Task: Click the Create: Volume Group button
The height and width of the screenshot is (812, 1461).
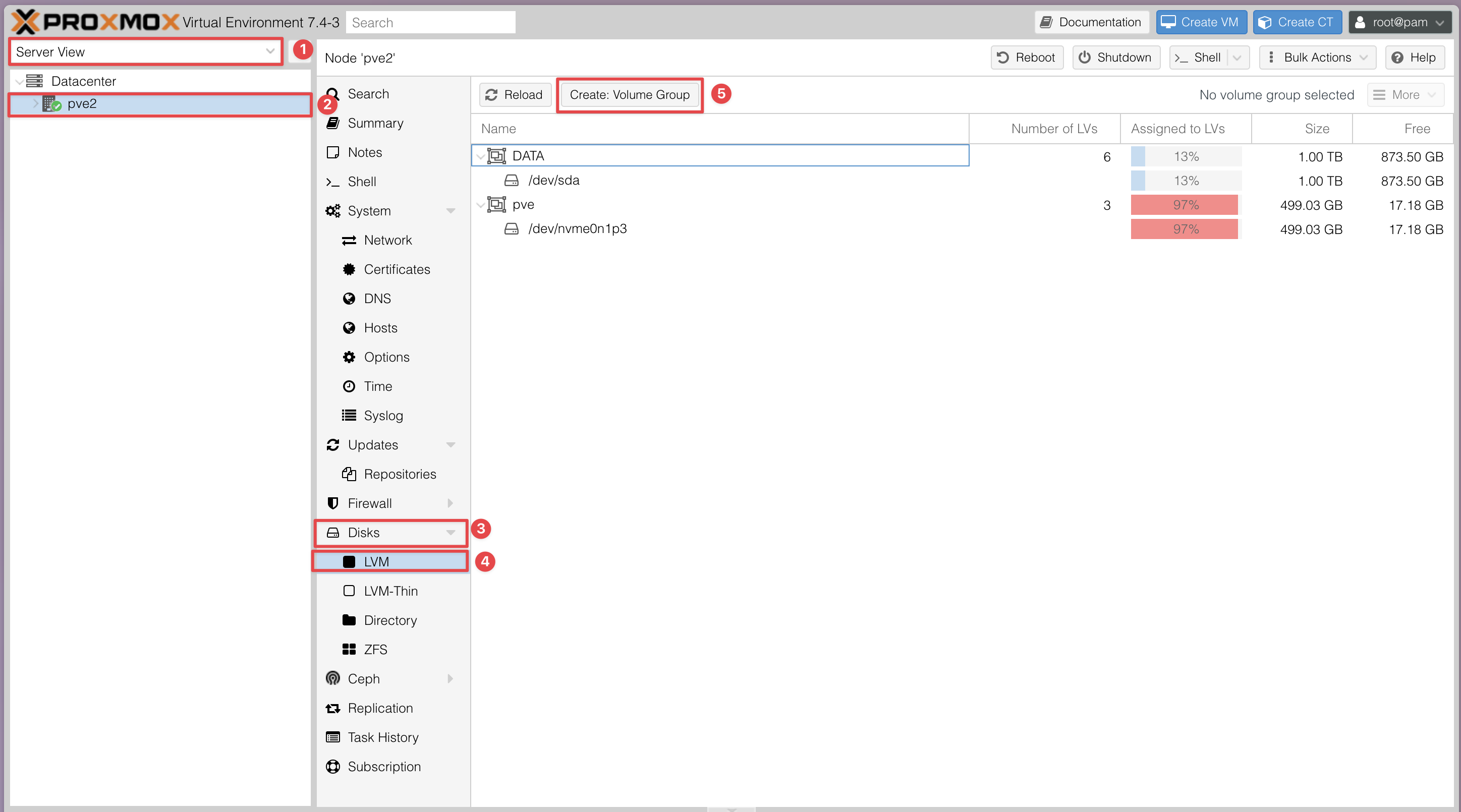Action: [x=630, y=95]
